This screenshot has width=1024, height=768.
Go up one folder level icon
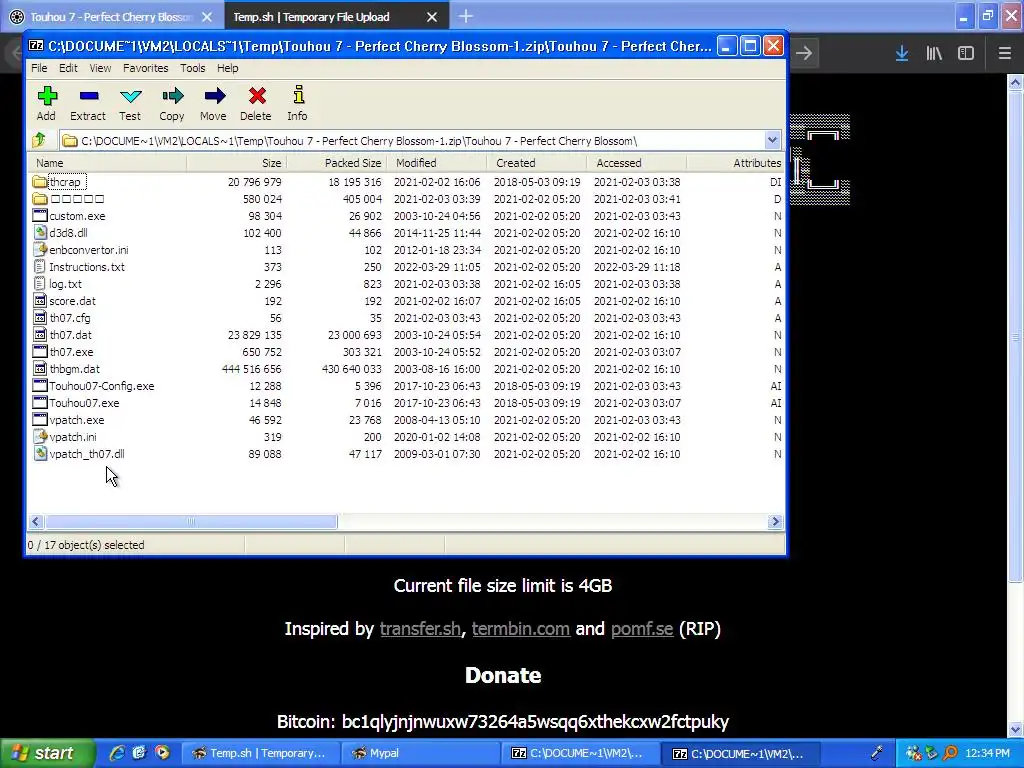point(39,140)
